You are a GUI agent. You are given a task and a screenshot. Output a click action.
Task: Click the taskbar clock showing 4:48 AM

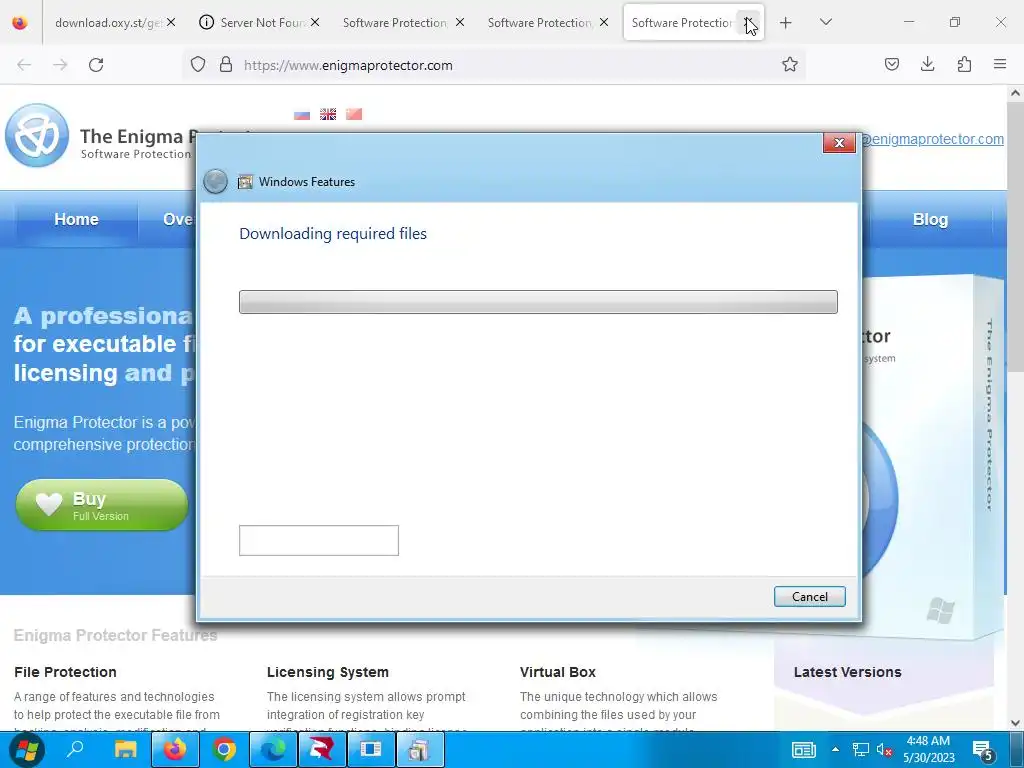pyautogui.click(x=928, y=749)
